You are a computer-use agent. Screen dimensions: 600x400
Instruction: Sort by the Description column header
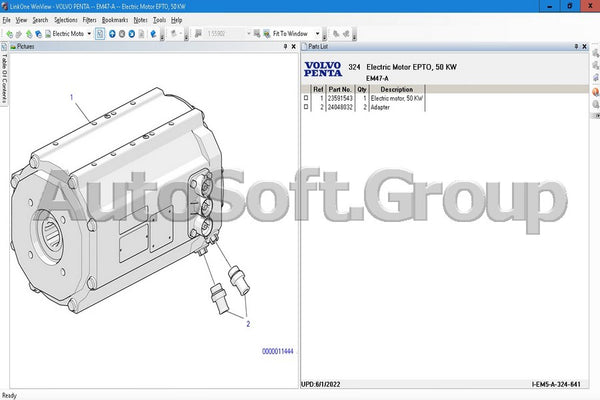click(x=397, y=89)
